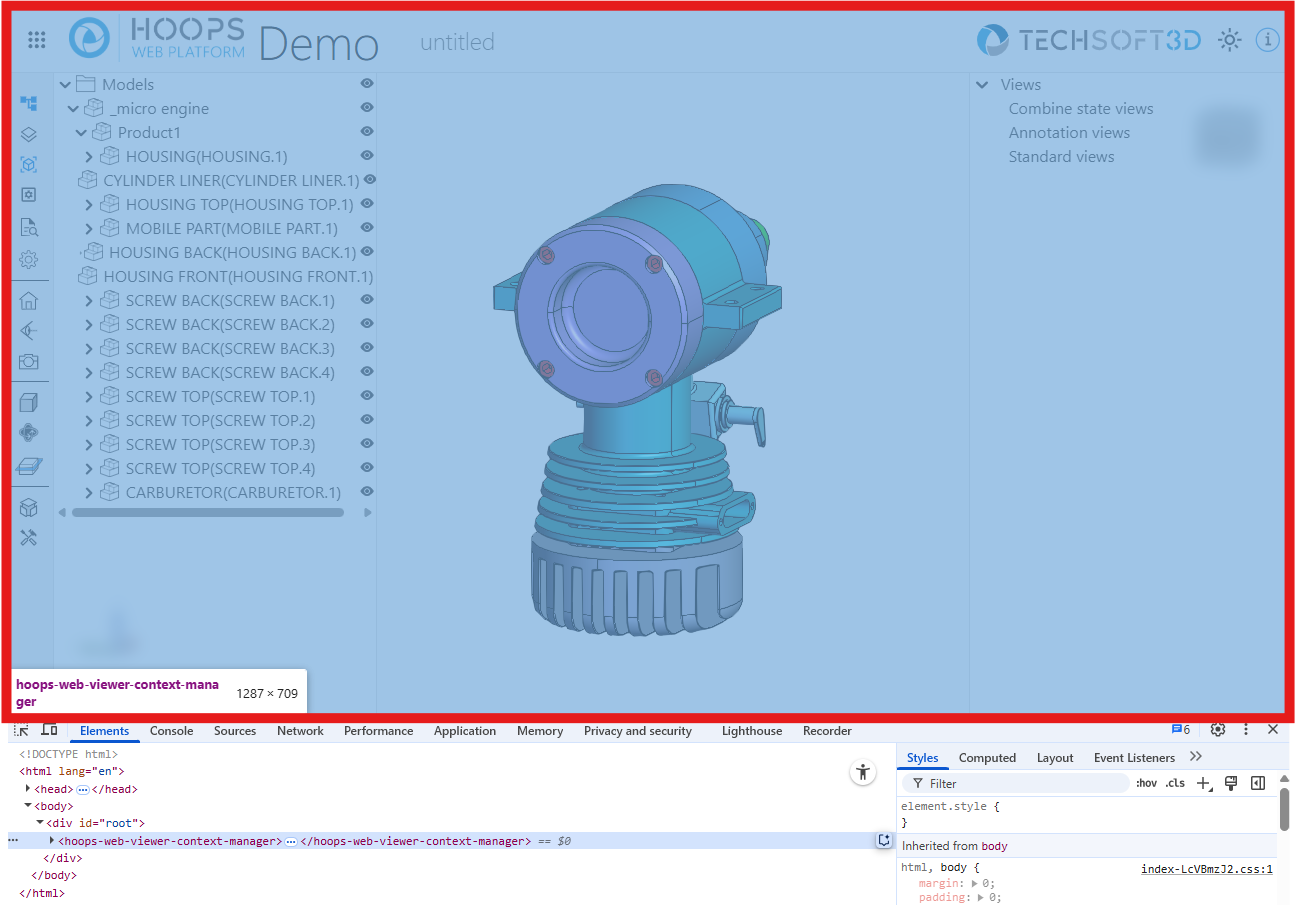Viewport: 1295px width, 905px height.
Task: Expand the MOBILE PART tree node
Action: pos(89,229)
